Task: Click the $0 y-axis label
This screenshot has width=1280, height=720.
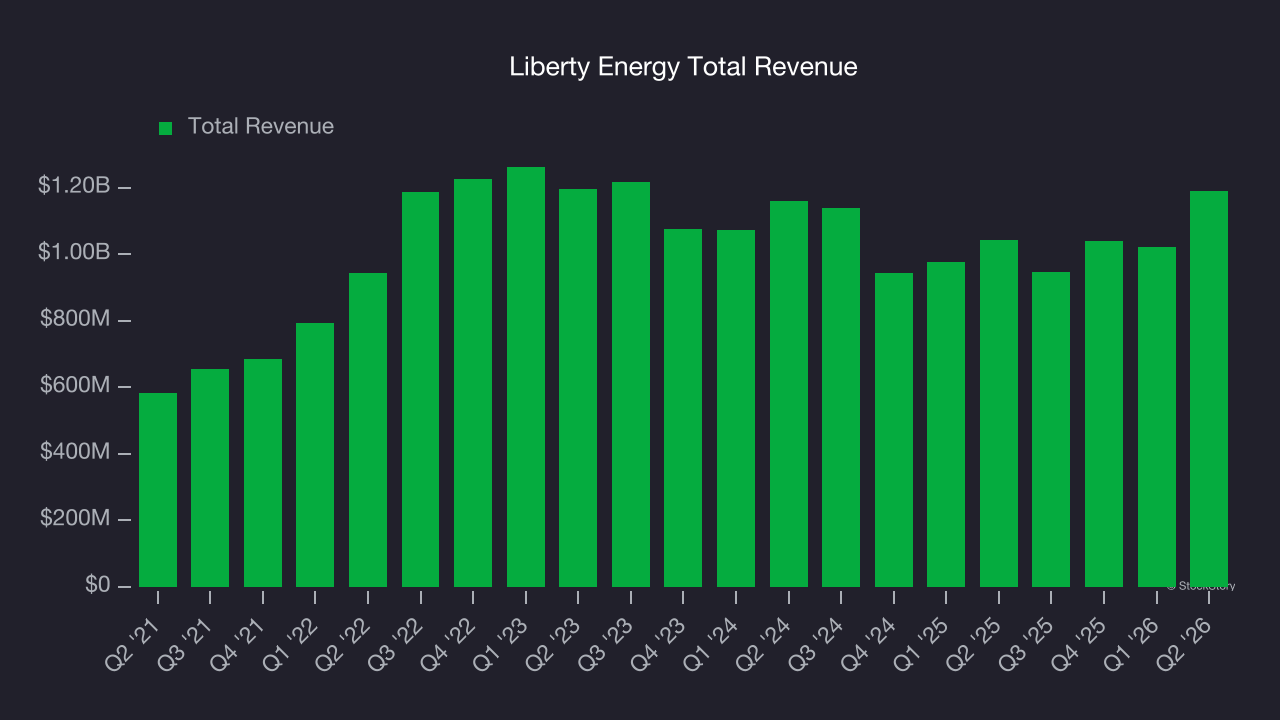Action: [96, 585]
